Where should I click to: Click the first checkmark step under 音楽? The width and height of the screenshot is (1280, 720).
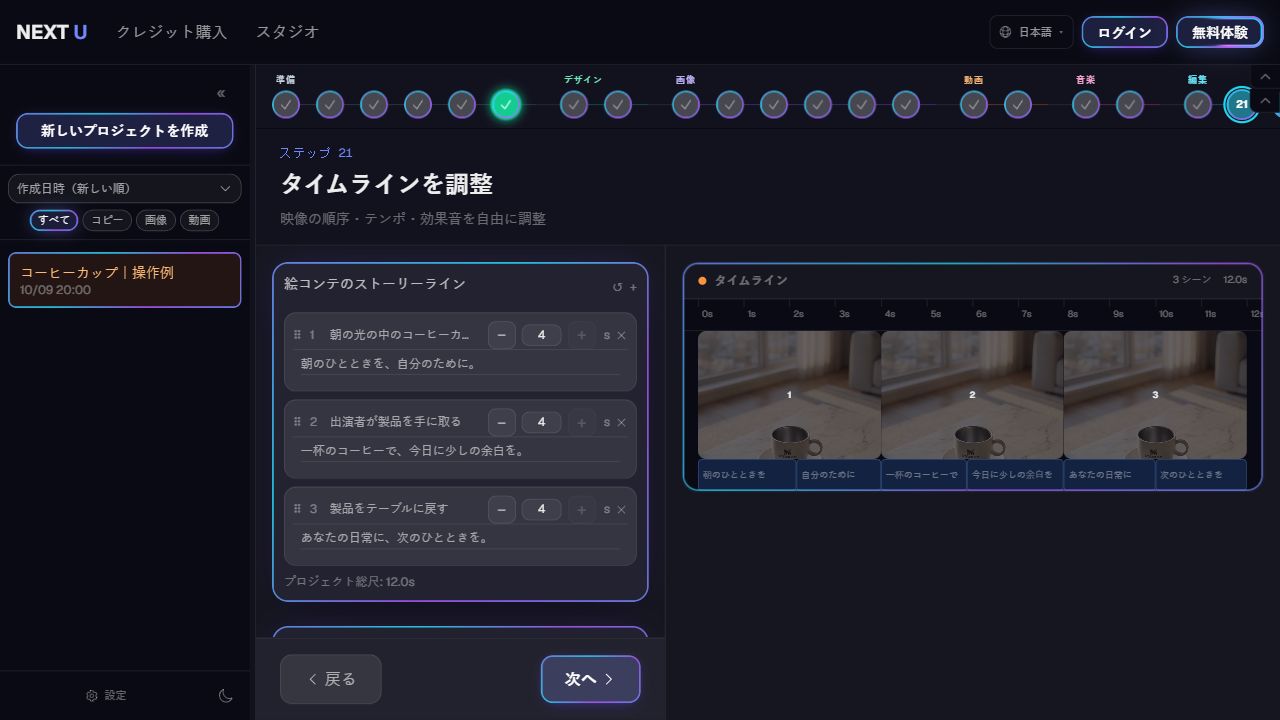click(1086, 104)
